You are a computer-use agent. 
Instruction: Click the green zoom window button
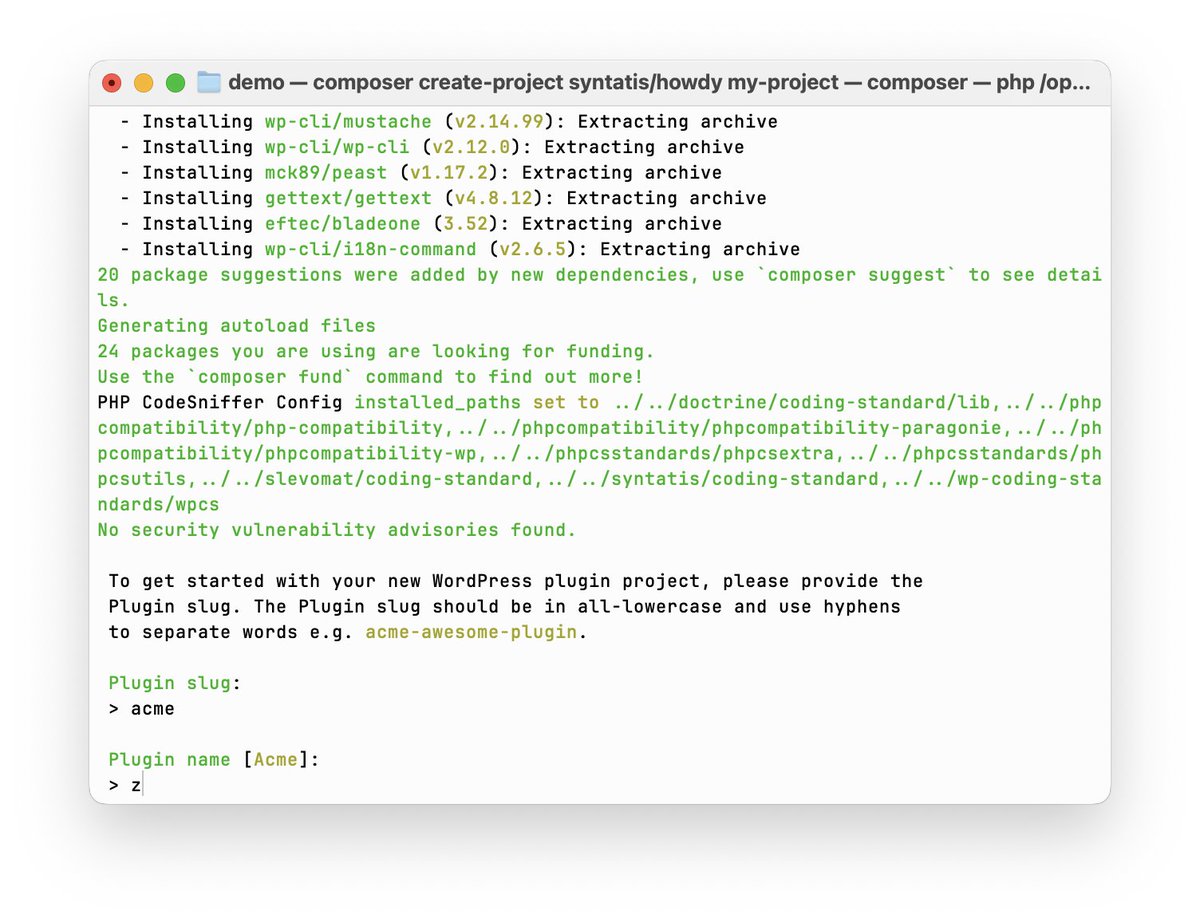[175, 83]
